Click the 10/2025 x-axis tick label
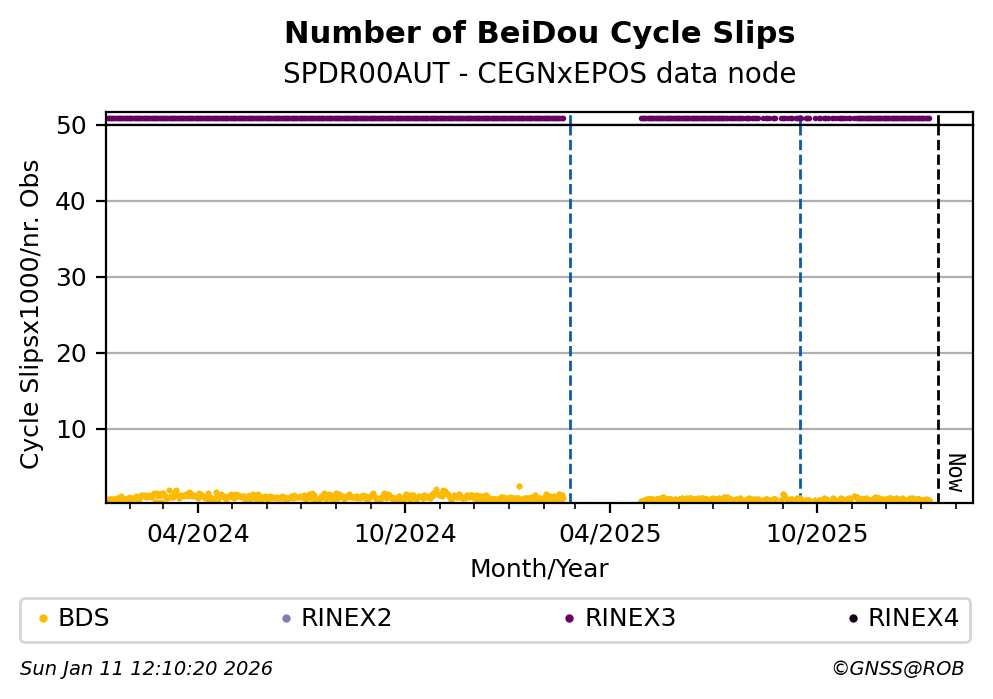The image size is (993, 699). coord(816,535)
